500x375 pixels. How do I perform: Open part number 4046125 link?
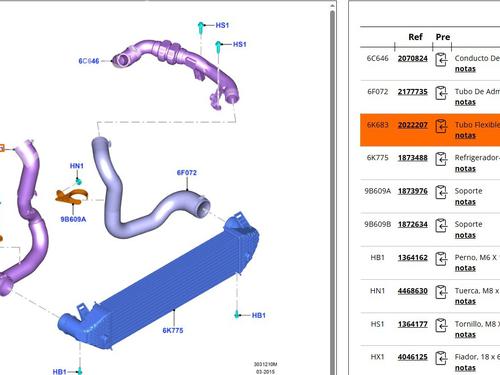tap(413, 357)
